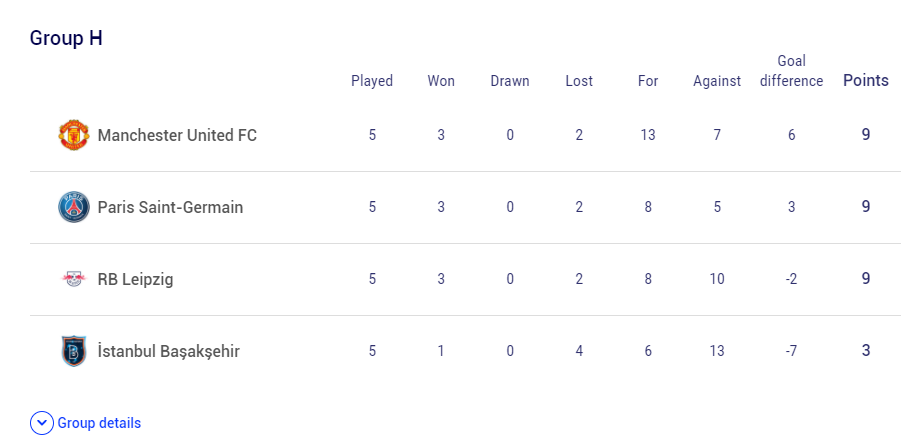Click the Against column header
This screenshot has height=444, width=923.
[x=716, y=81]
